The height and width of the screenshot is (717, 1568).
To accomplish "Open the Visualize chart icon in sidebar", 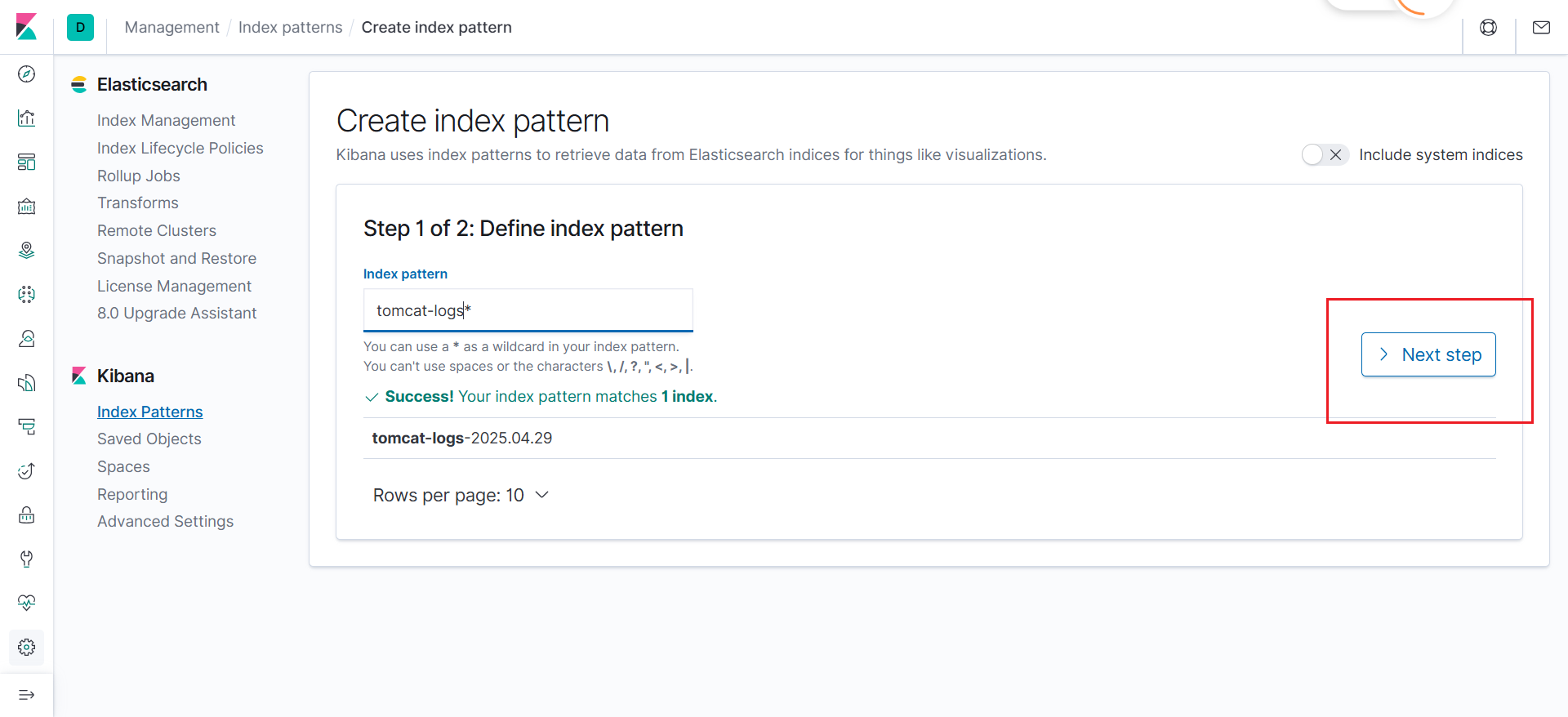I will click(26, 118).
